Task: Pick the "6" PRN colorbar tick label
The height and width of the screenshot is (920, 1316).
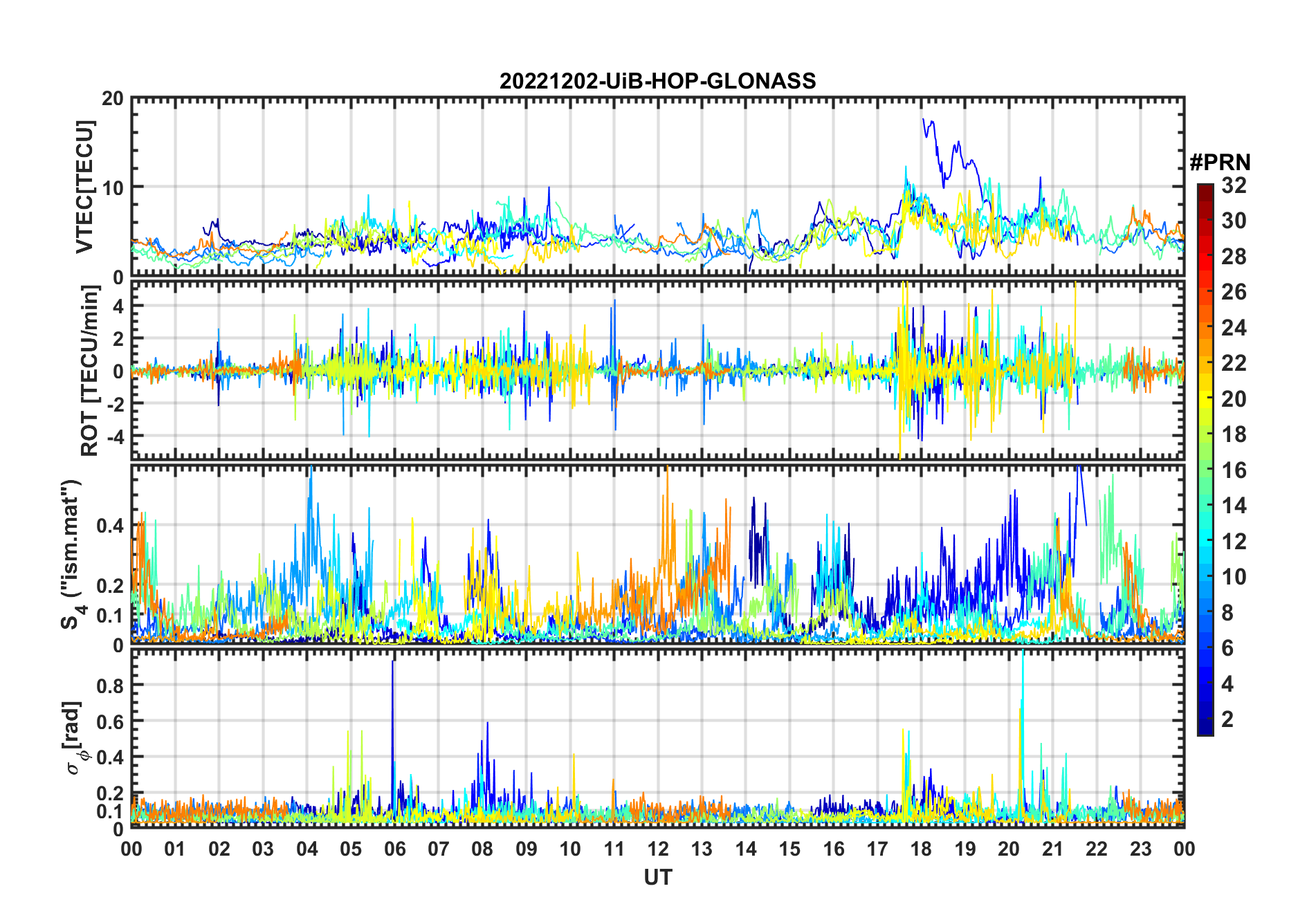Action: [x=1227, y=648]
